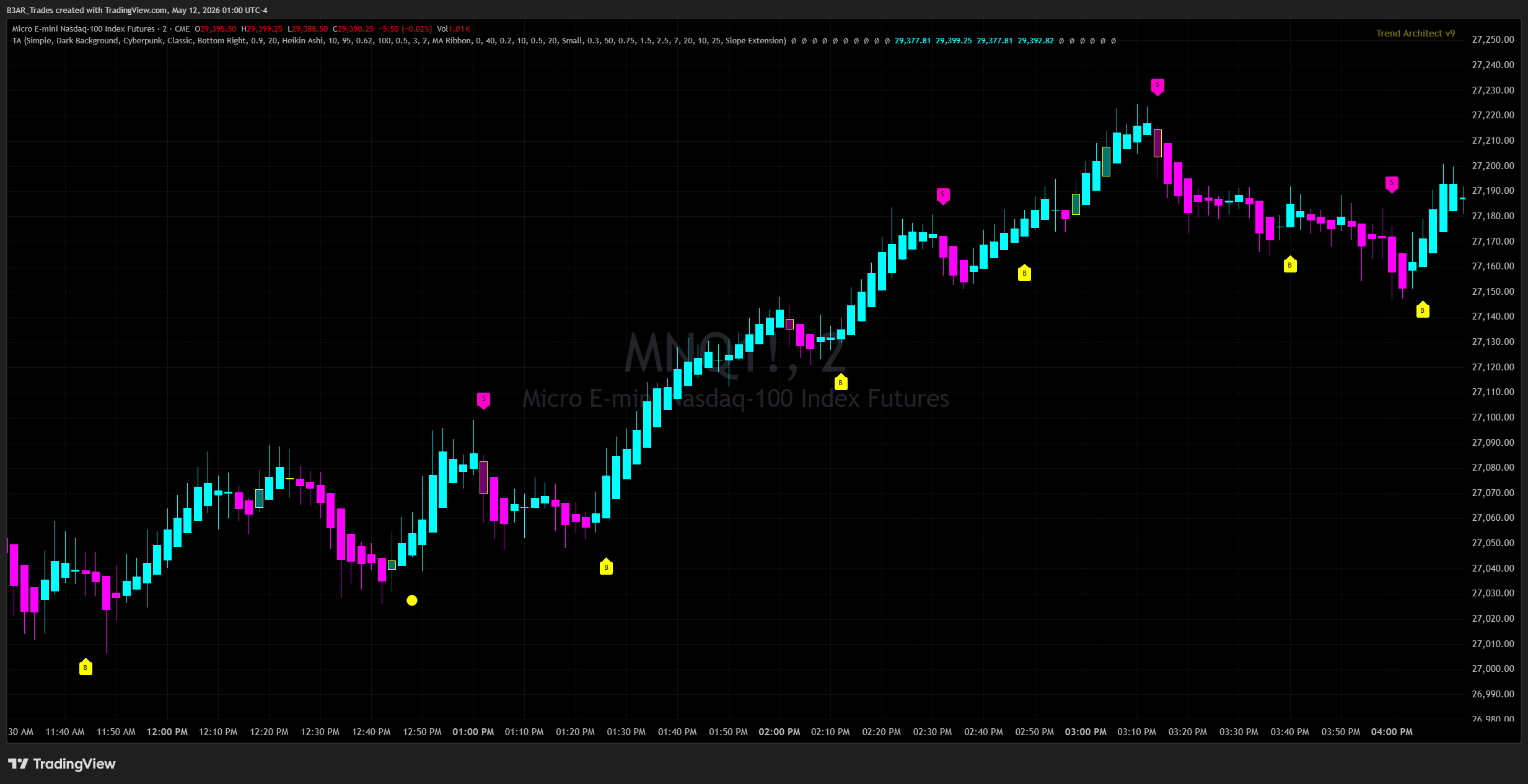Screen dimensions: 1528x784
Task: Click the TradingView logo at bottom left
Action: [x=62, y=764]
